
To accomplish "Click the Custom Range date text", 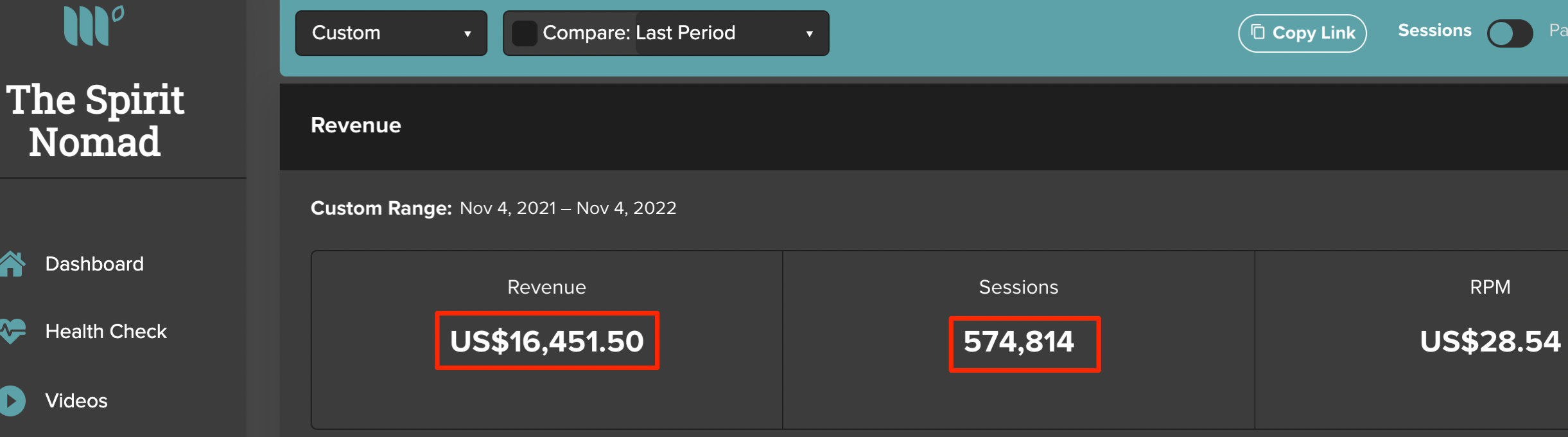I will coord(568,208).
